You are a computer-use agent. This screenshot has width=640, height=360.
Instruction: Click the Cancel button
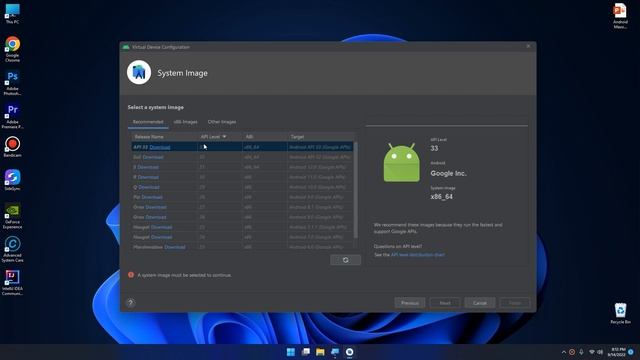[x=480, y=303]
